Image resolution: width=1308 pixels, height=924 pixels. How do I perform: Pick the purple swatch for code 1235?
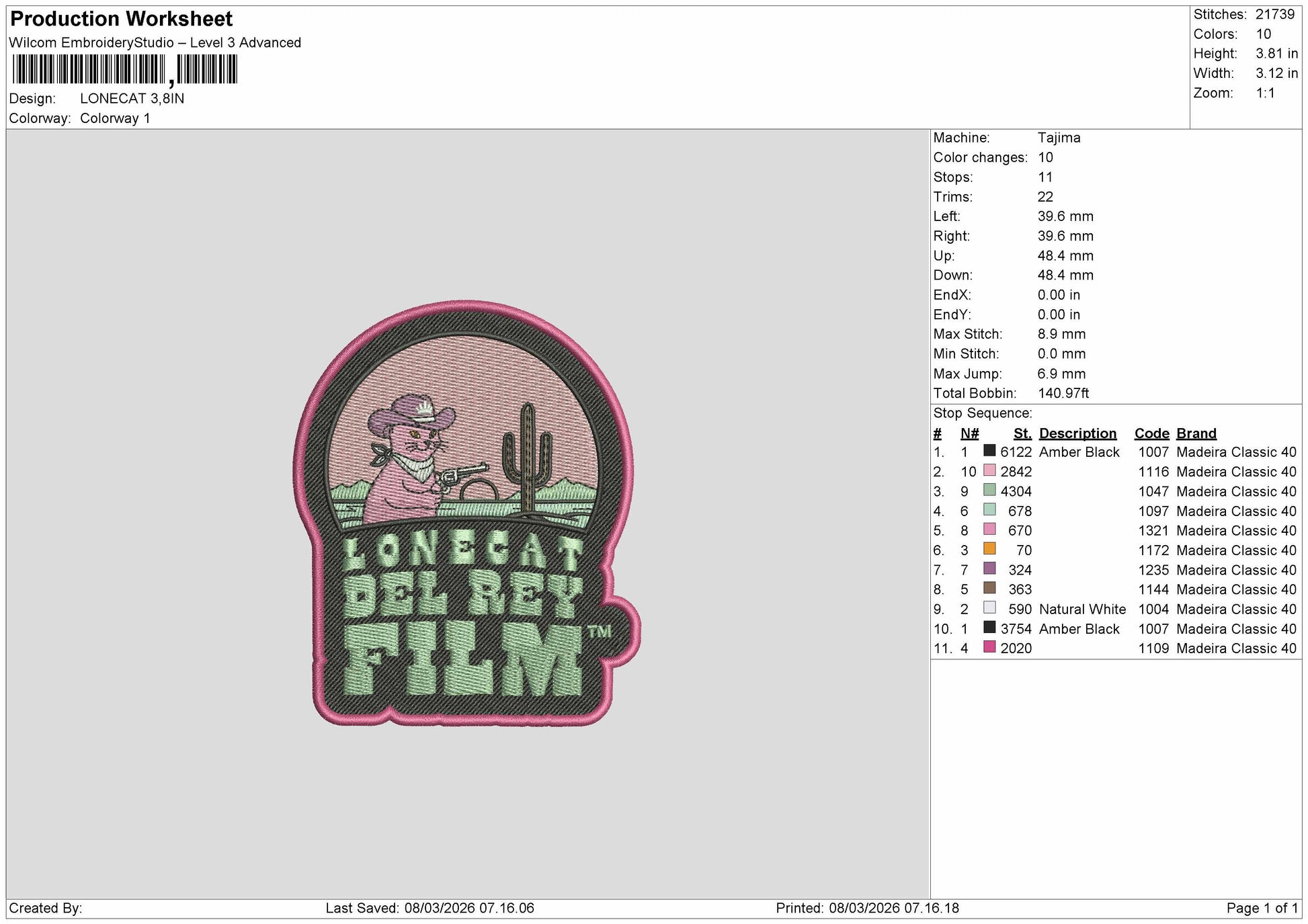(x=989, y=569)
